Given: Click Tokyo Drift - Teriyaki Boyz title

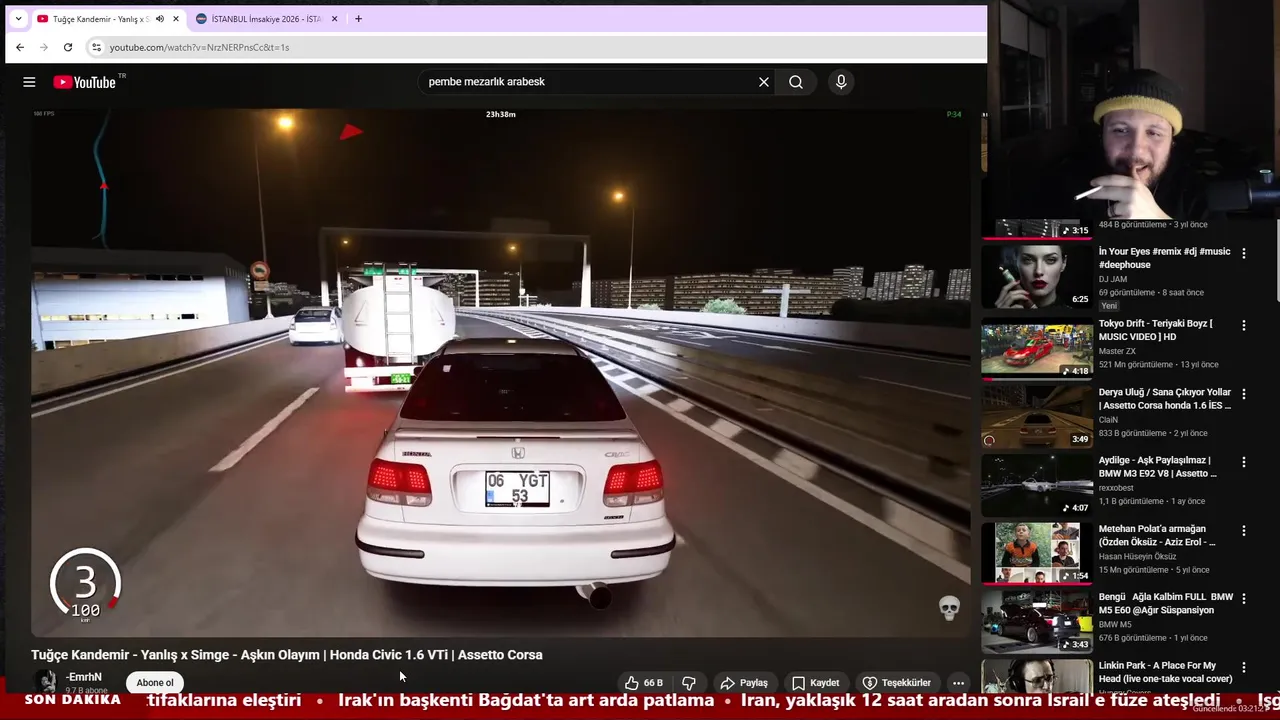Looking at the screenshot, I should click(1156, 330).
